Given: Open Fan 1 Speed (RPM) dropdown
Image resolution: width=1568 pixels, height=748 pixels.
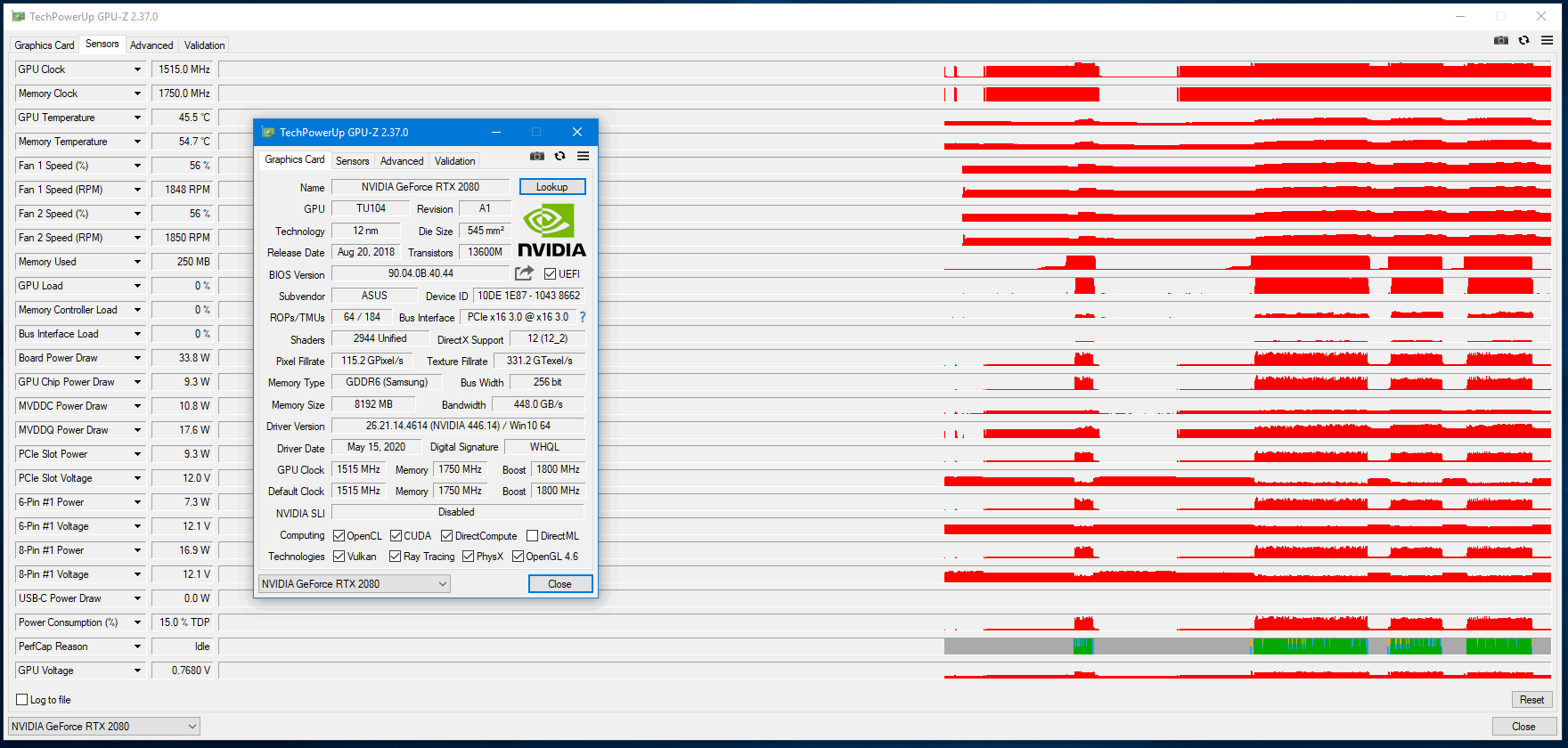Looking at the screenshot, I should [137, 190].
